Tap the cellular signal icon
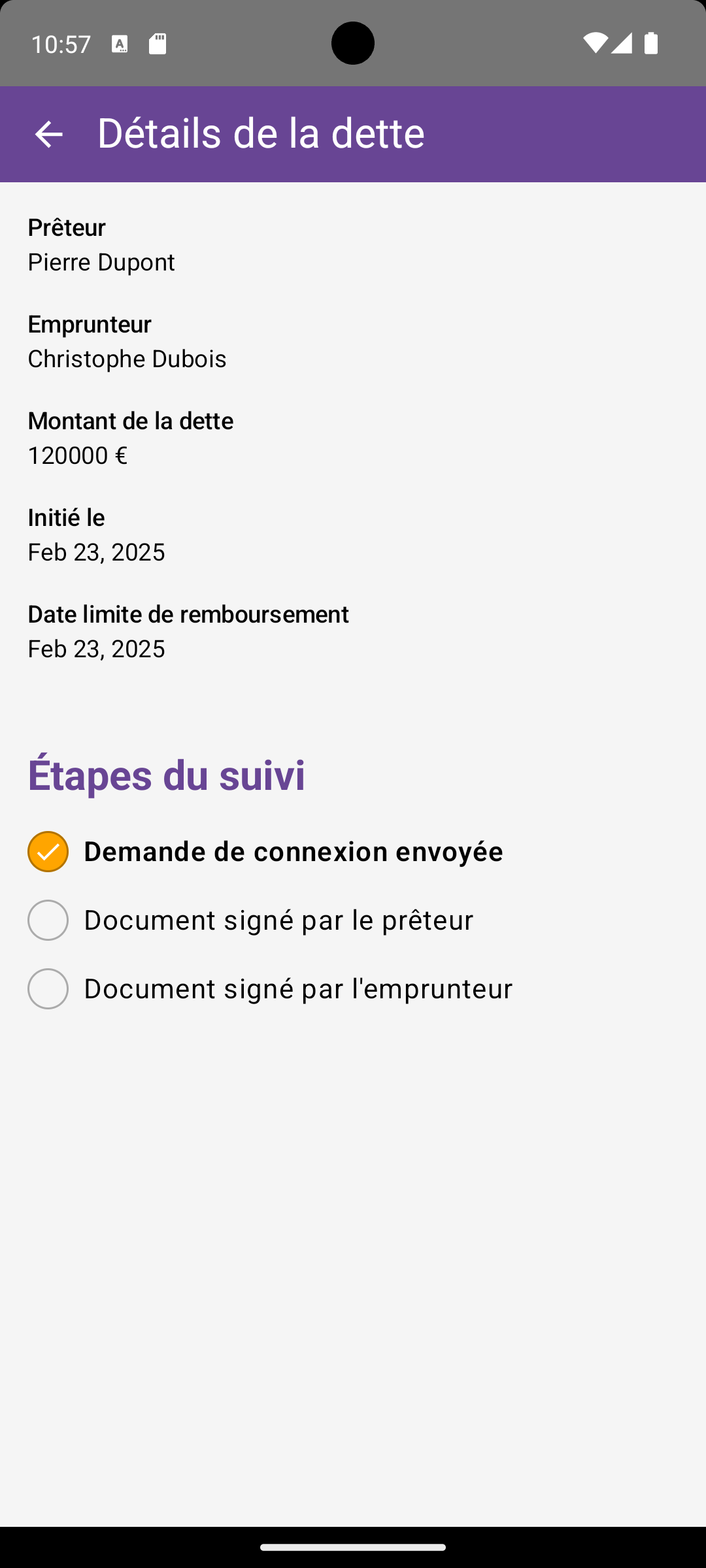This screenshot has height=1568, width=706. [622, 43]
